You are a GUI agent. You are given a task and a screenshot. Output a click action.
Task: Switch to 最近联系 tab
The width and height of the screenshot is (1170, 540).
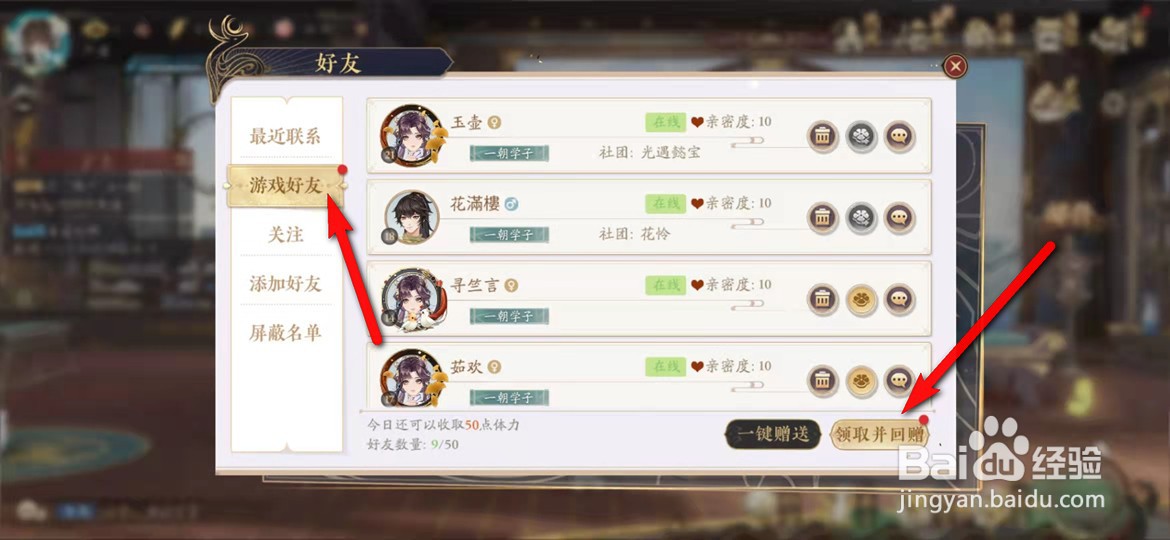pos(284,136)
